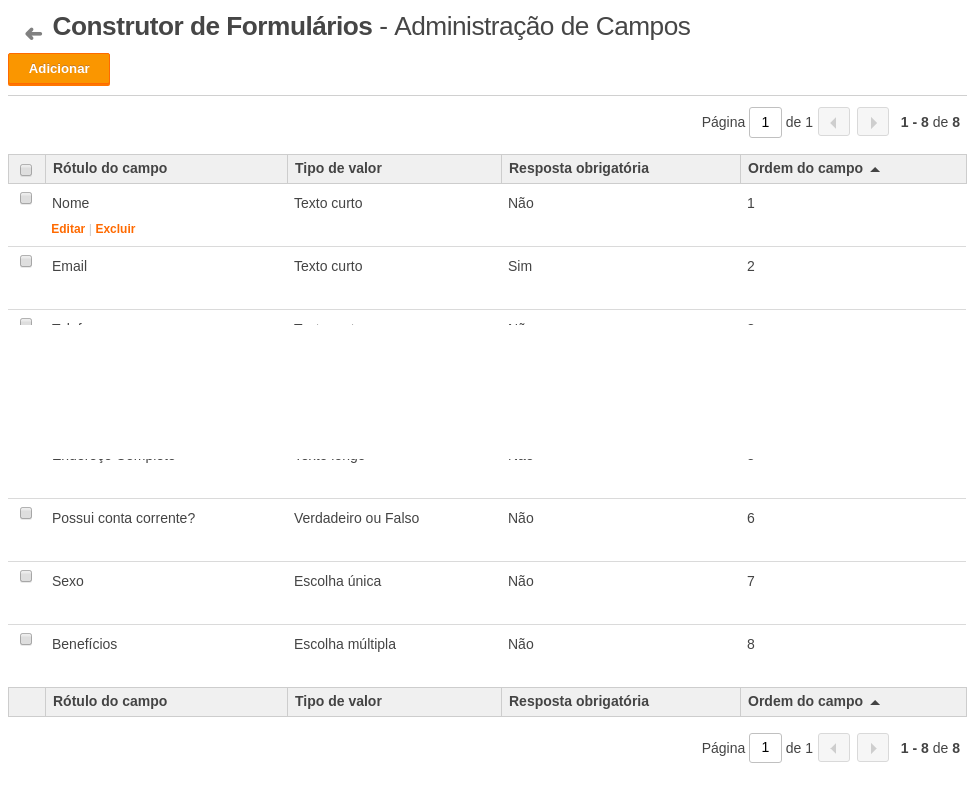The width and height of the screenshot is (975, 788).
Task: Click the bottom previous page arrow
Action: coord(834,748)
